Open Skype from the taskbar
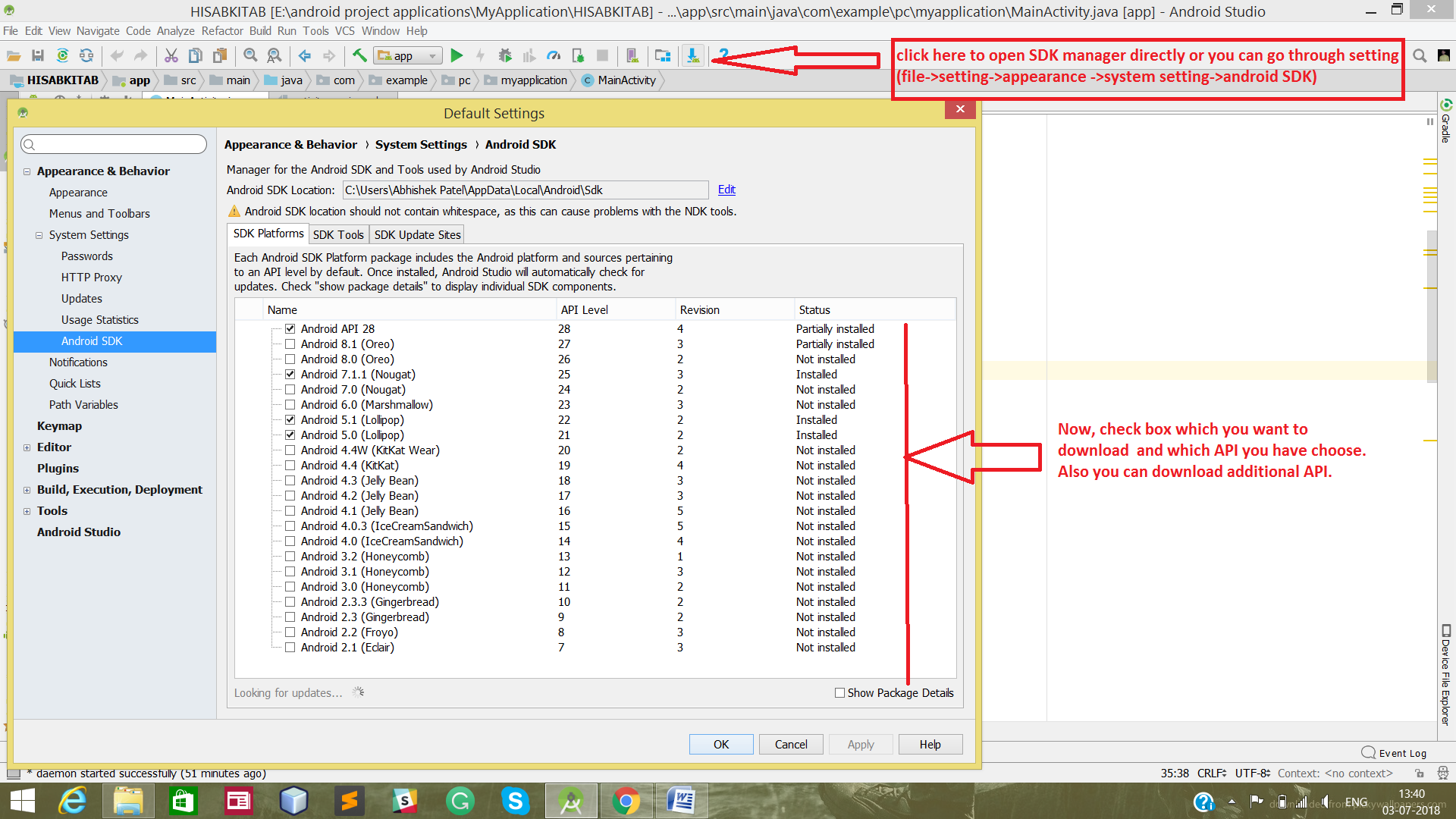The height and width of the screenshot is (819, 1456). (515, 801)
